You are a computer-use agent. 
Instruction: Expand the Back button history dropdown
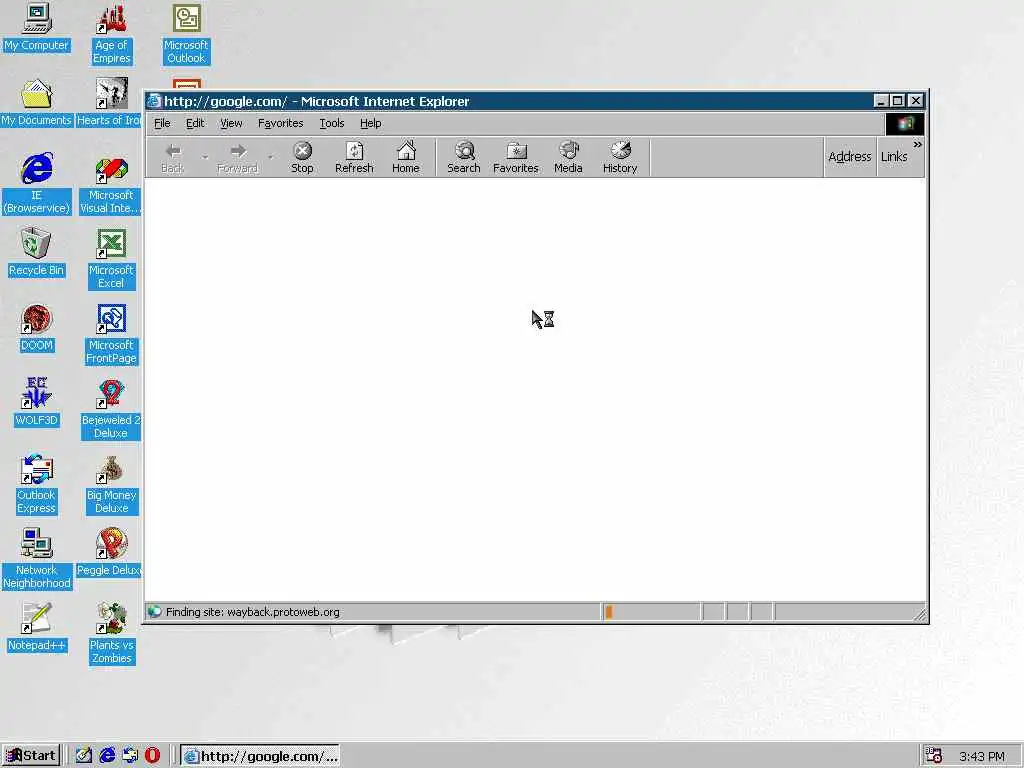coord(204,157)
